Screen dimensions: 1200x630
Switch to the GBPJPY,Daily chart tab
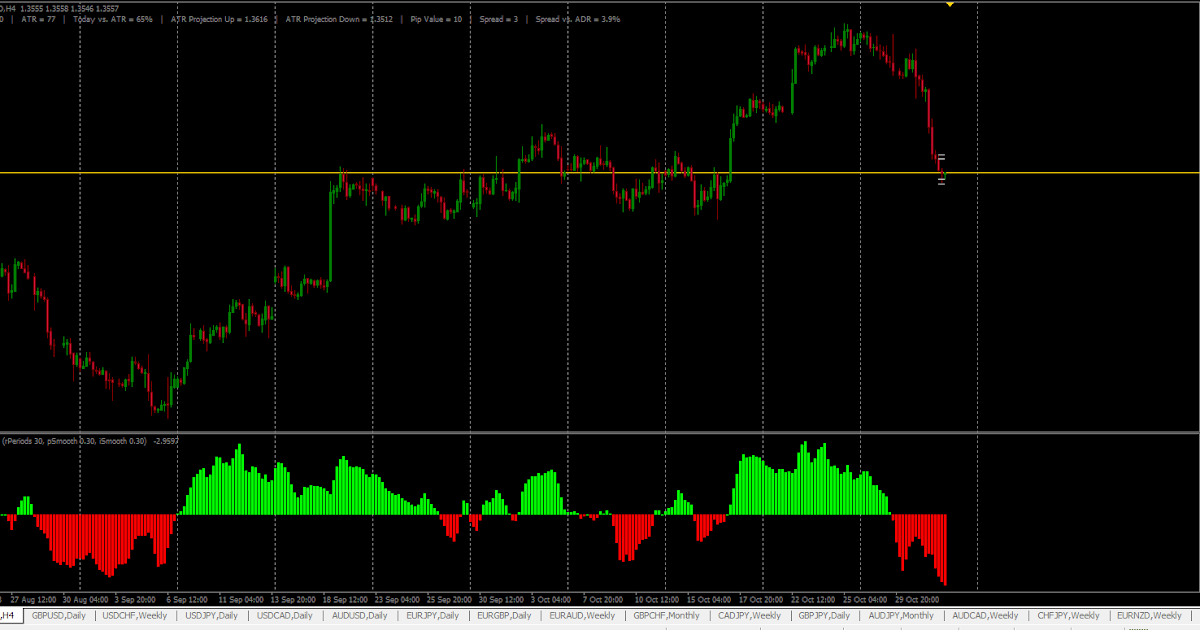824,616
